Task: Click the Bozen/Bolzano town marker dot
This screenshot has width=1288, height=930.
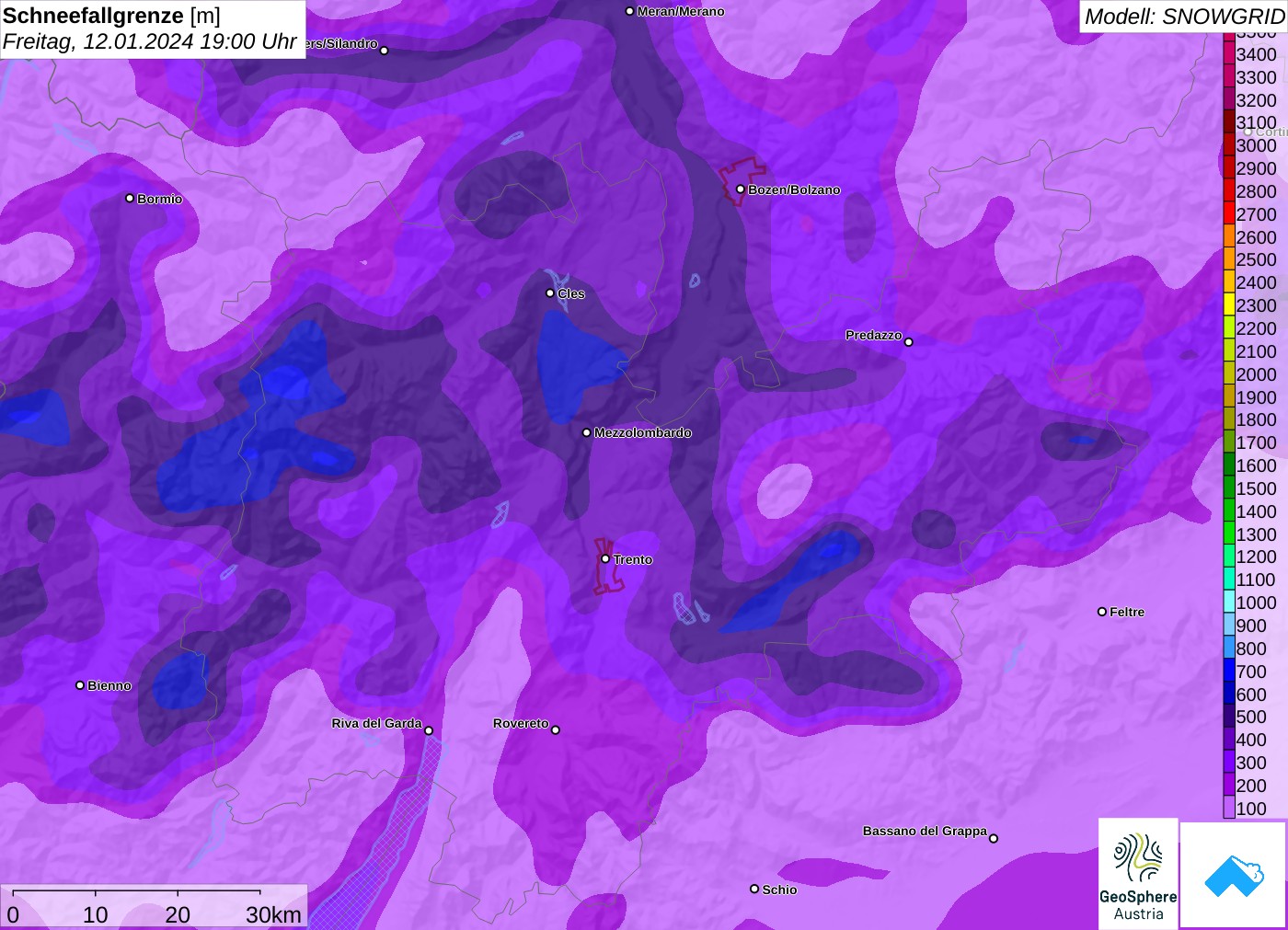Action: tap(741, 189)
